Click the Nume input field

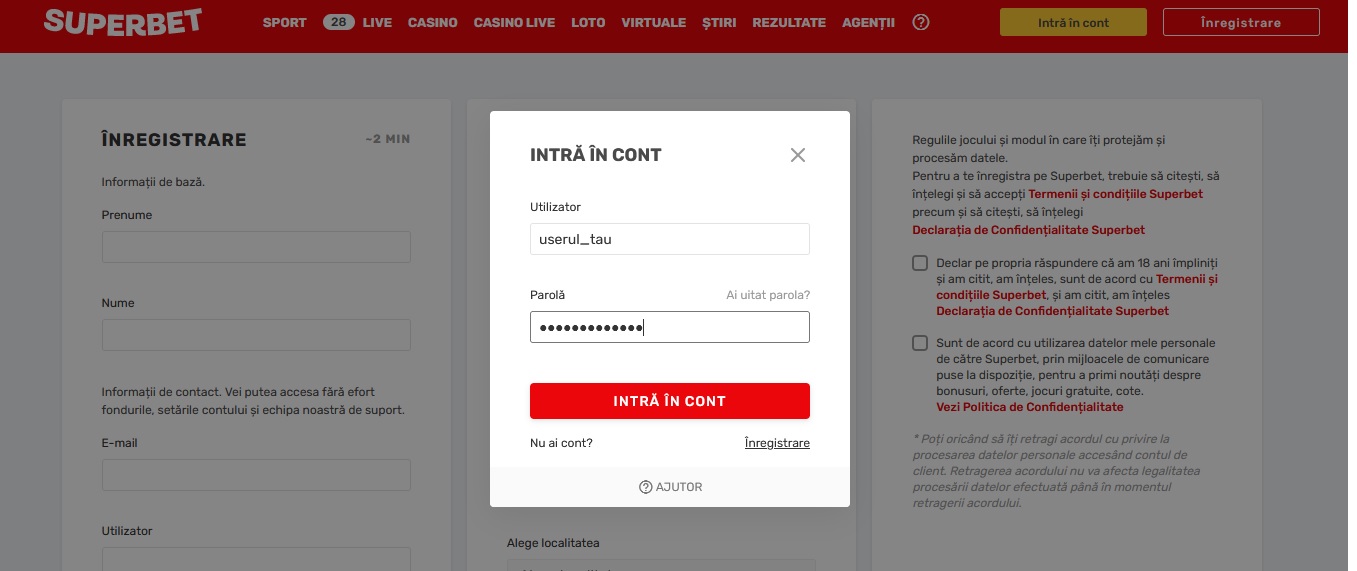point(256,335)
